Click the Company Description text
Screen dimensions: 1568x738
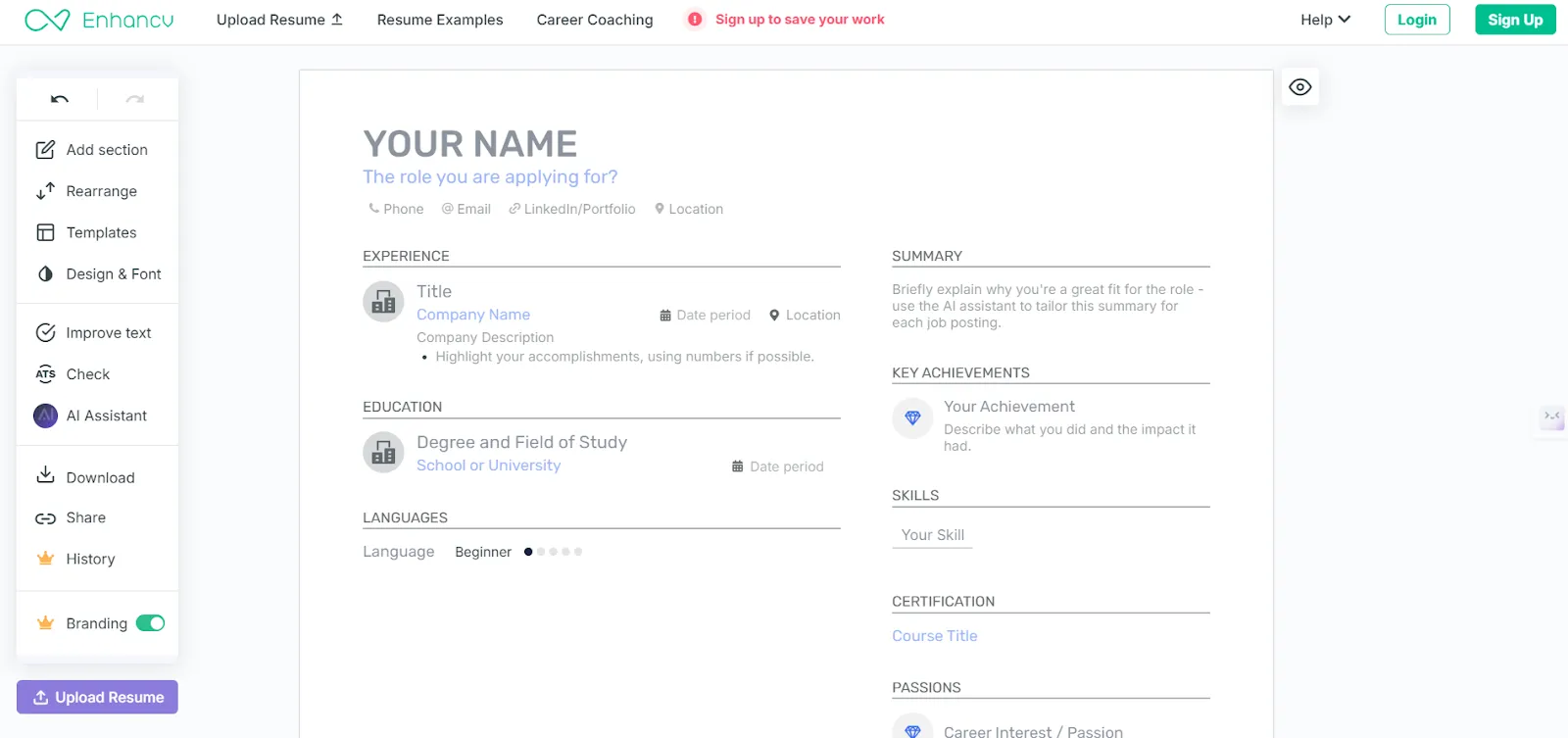485,337
